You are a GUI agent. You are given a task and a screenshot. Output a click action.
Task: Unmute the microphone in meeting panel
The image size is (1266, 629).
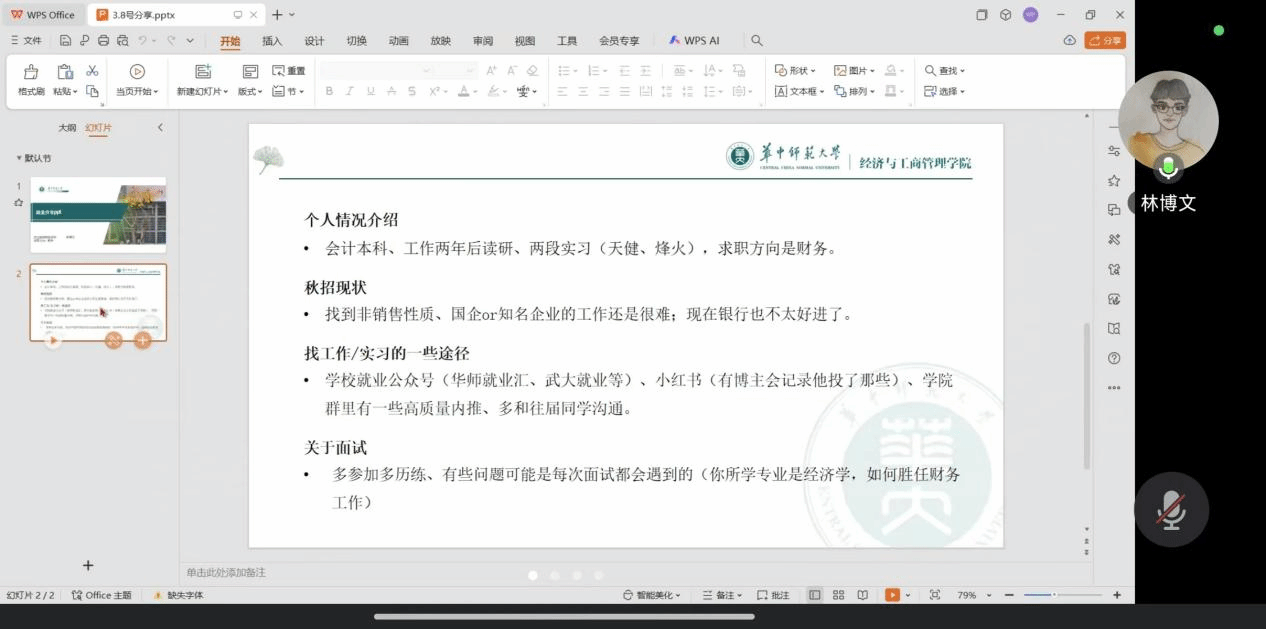1170,510
